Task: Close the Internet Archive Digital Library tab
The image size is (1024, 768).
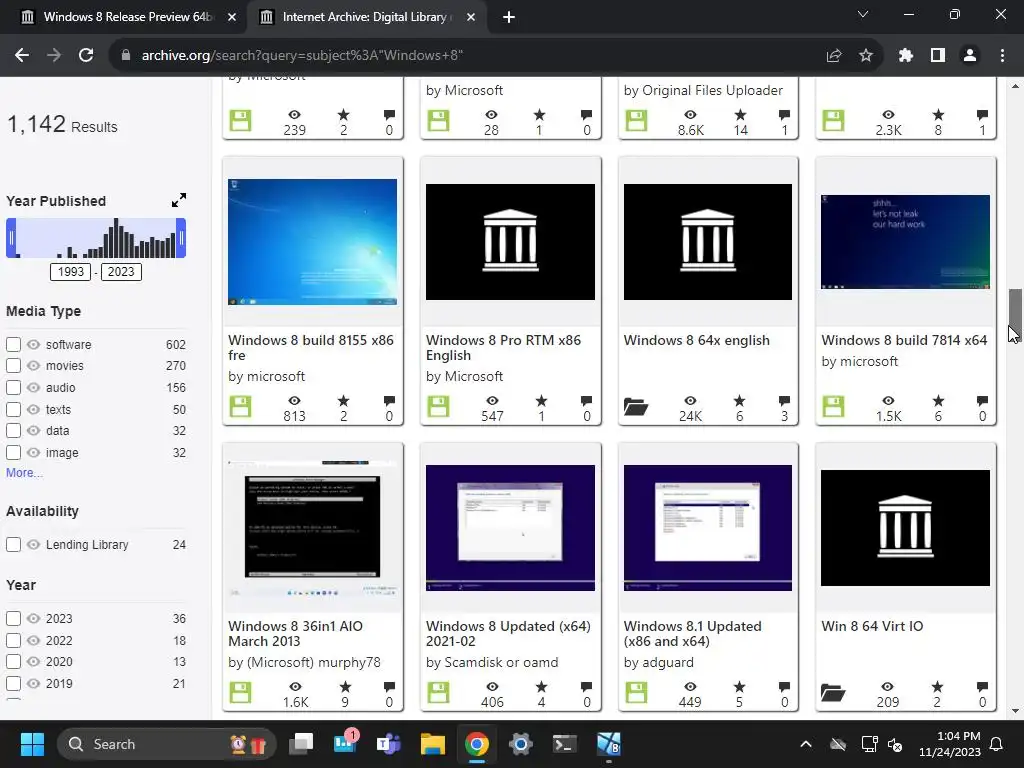Action: [x=471, y=17]
